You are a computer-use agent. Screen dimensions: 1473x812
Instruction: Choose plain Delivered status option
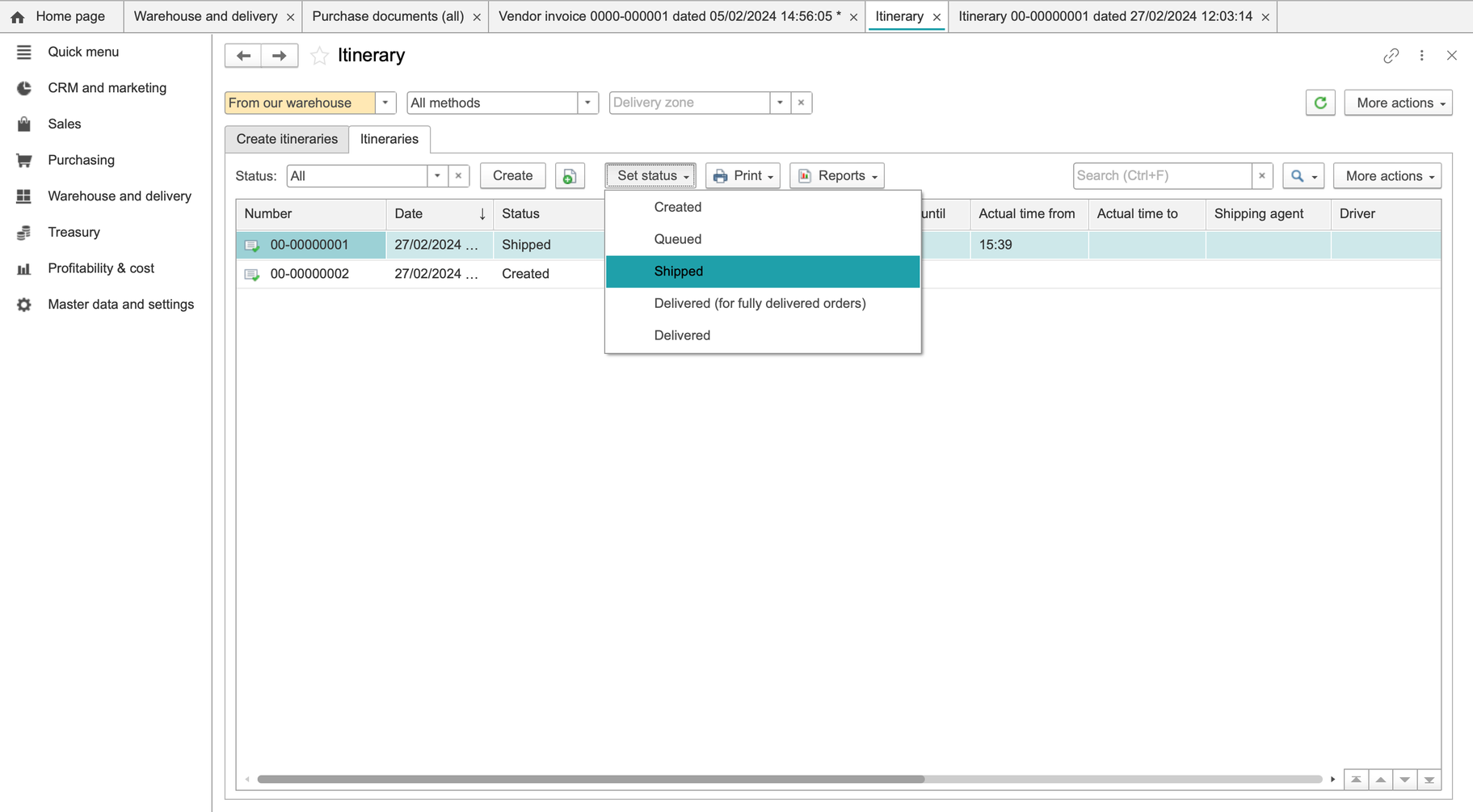coord(762,335)
